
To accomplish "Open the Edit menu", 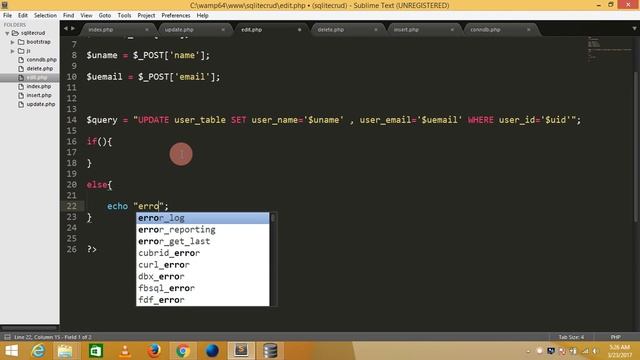I will [23, 15].
